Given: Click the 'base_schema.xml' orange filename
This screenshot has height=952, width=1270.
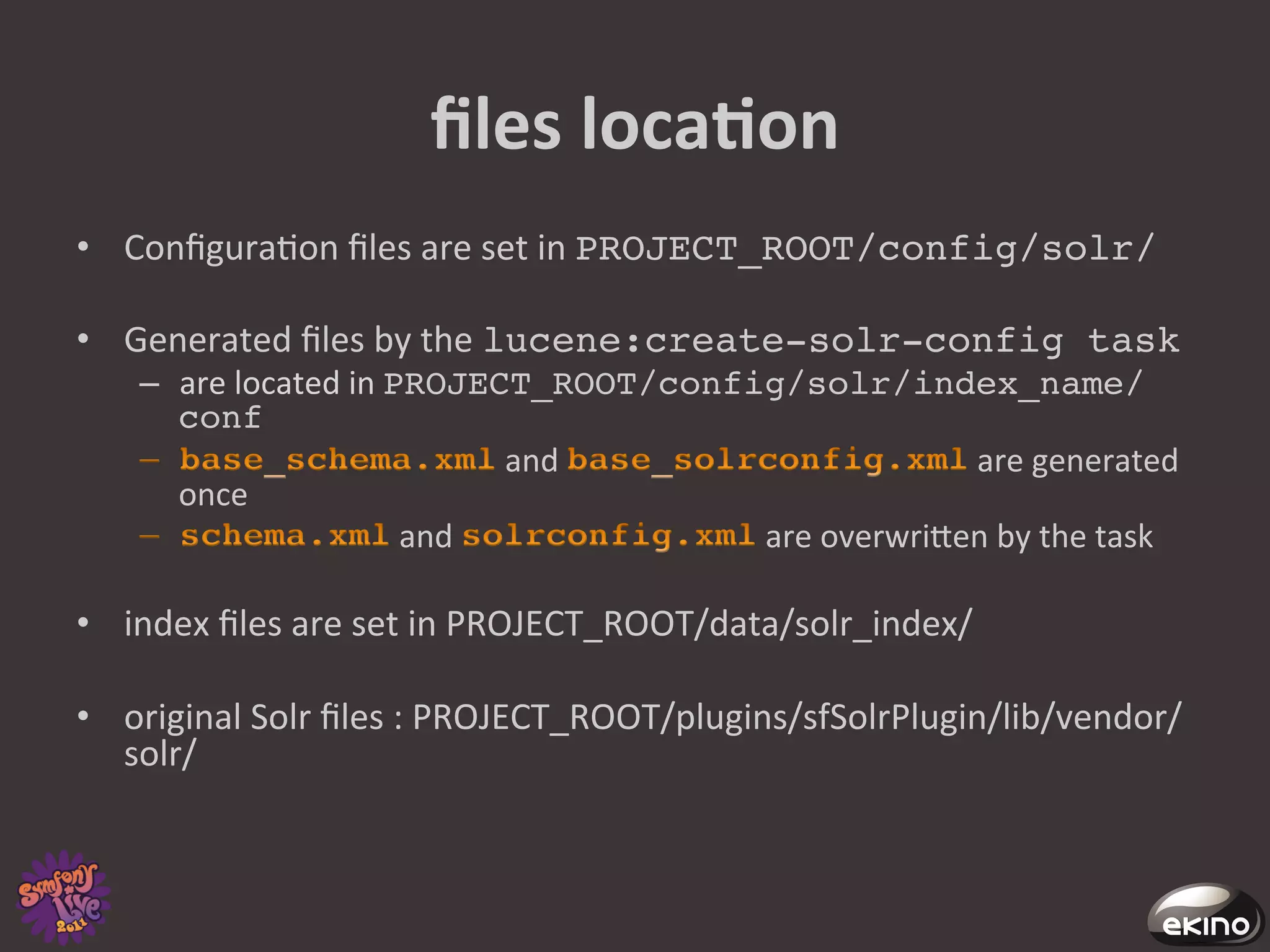Looking at the screenshot, I should (x=337, y=461).
